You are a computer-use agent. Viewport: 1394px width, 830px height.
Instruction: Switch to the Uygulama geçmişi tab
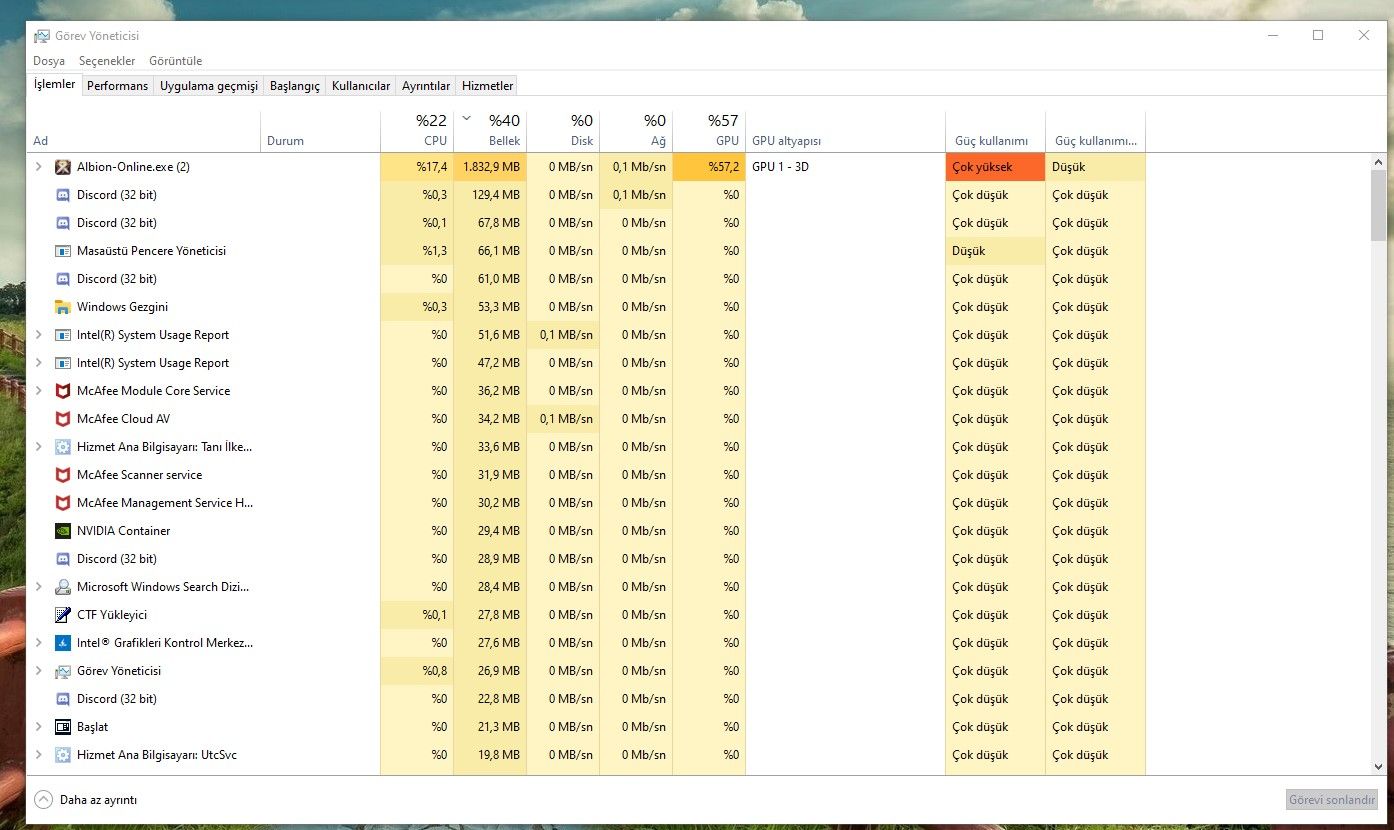coord(209,86)
